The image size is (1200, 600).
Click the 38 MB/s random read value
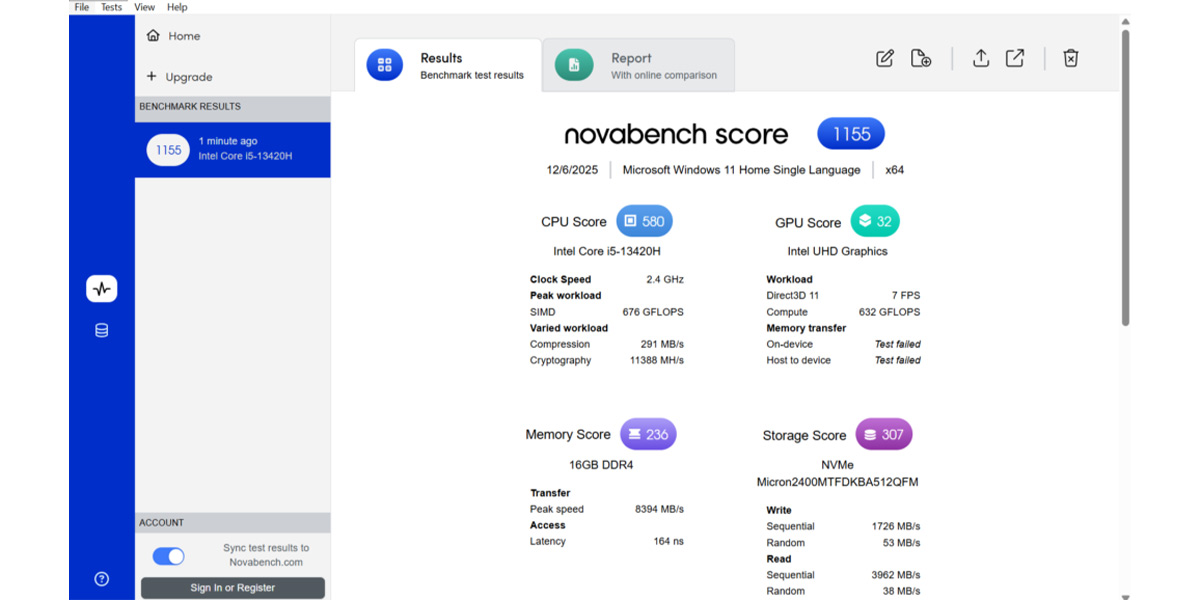pos(902,591)
